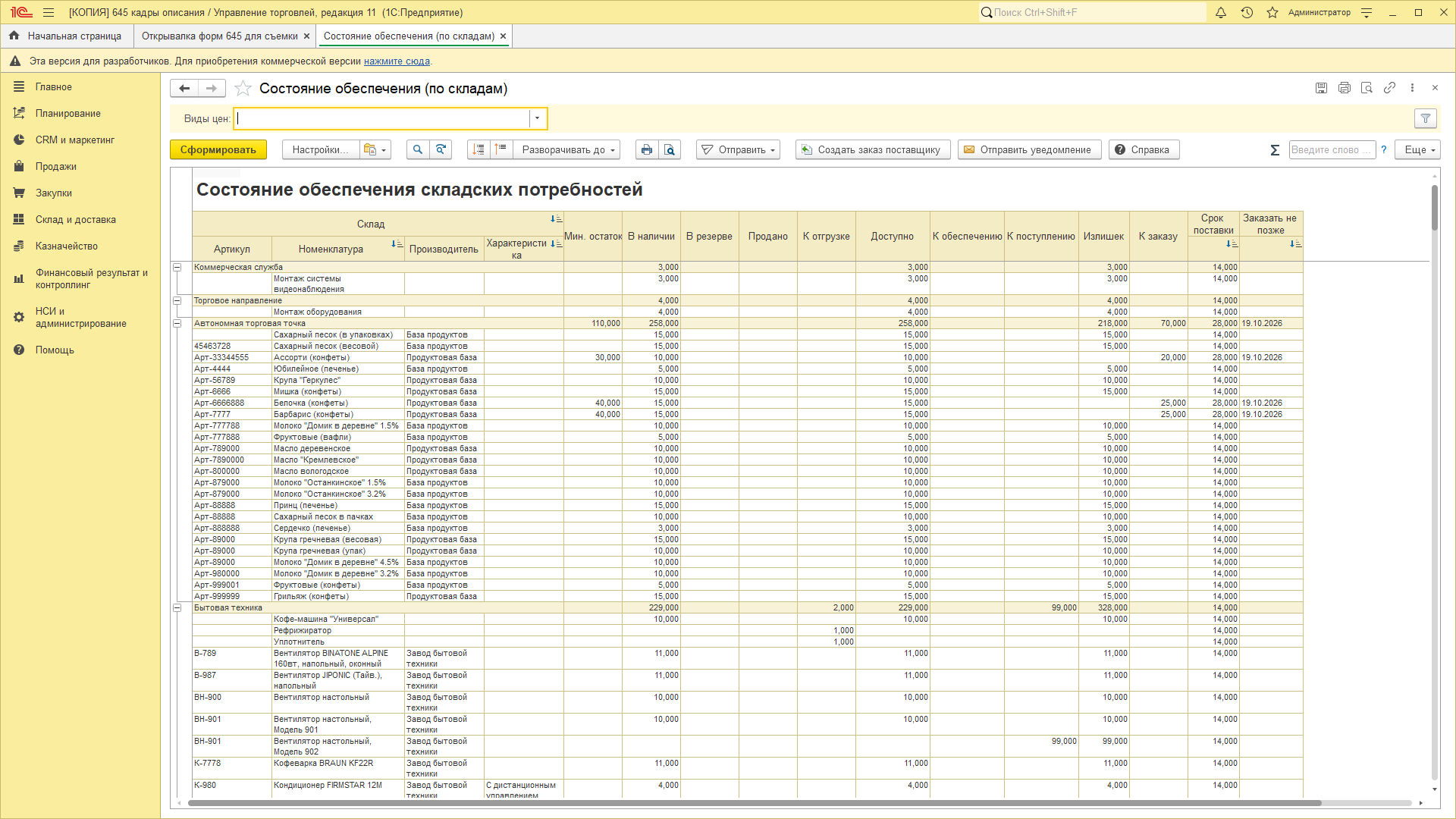
Task: Open the Виды цен dropdown arrow
Action: tap(537, 118)
